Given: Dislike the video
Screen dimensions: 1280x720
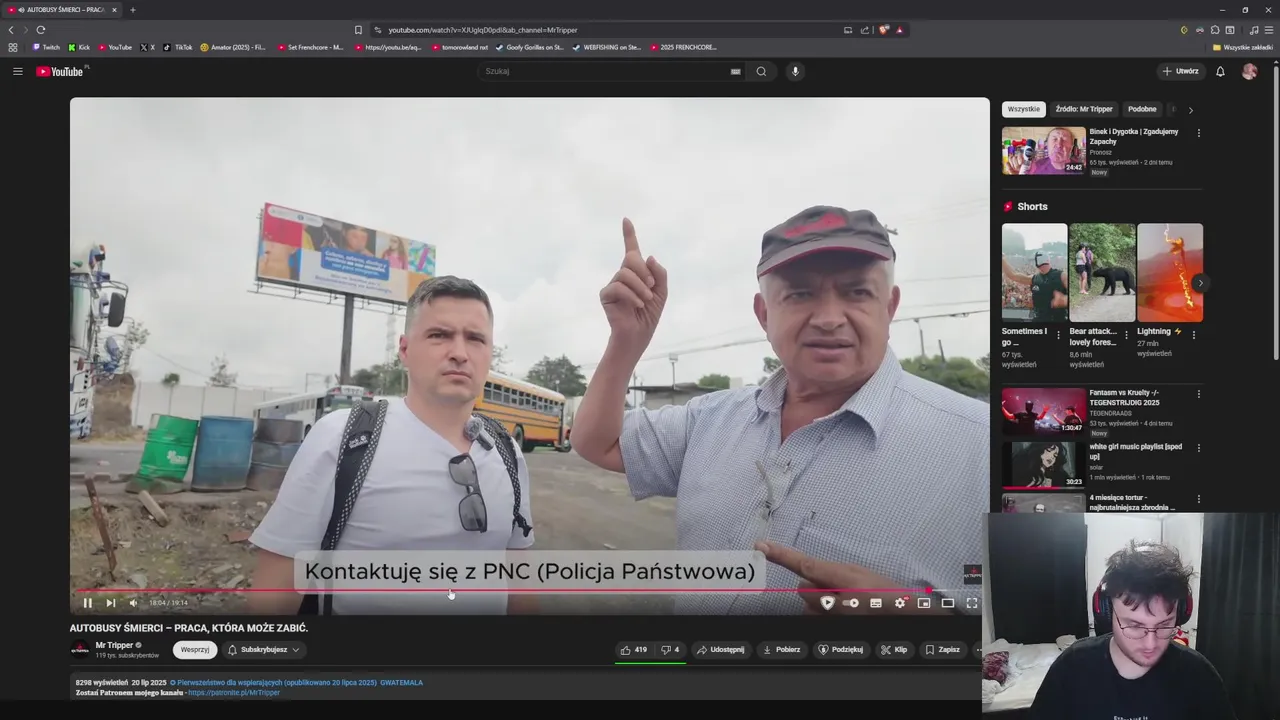Looking at the screenshot, I should pyautogui.click(x=670, y=650).
